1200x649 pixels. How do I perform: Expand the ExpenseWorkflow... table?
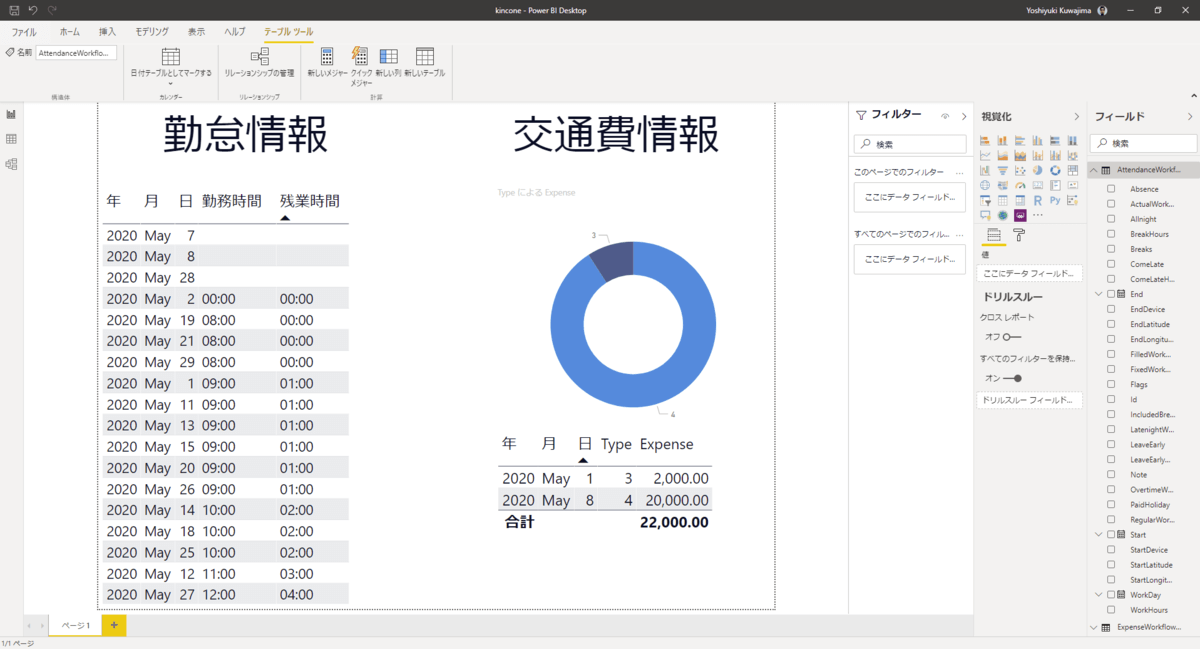click(x=1093, y=627)
